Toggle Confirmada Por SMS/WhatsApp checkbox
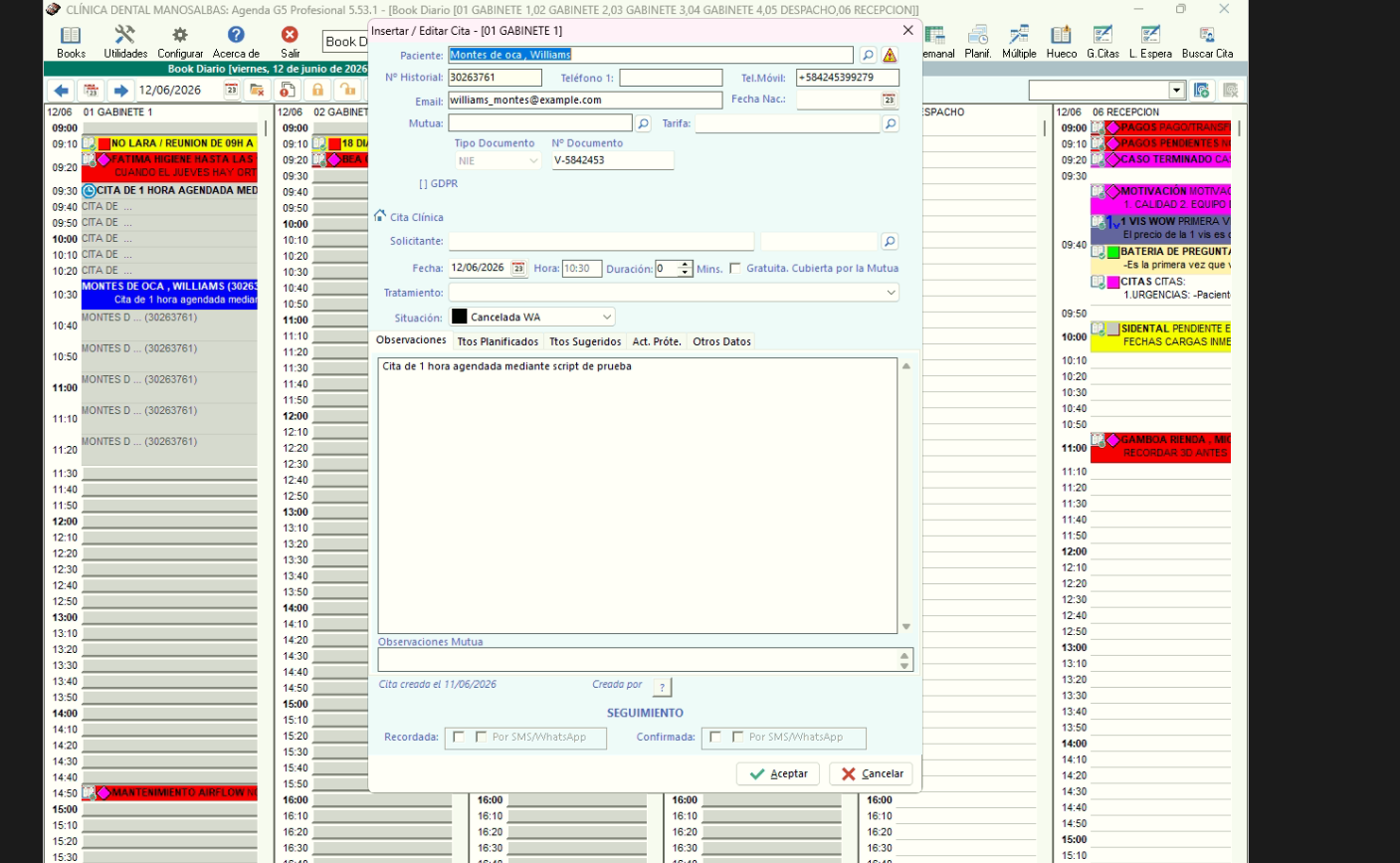1400x863 pixels. 738,738
